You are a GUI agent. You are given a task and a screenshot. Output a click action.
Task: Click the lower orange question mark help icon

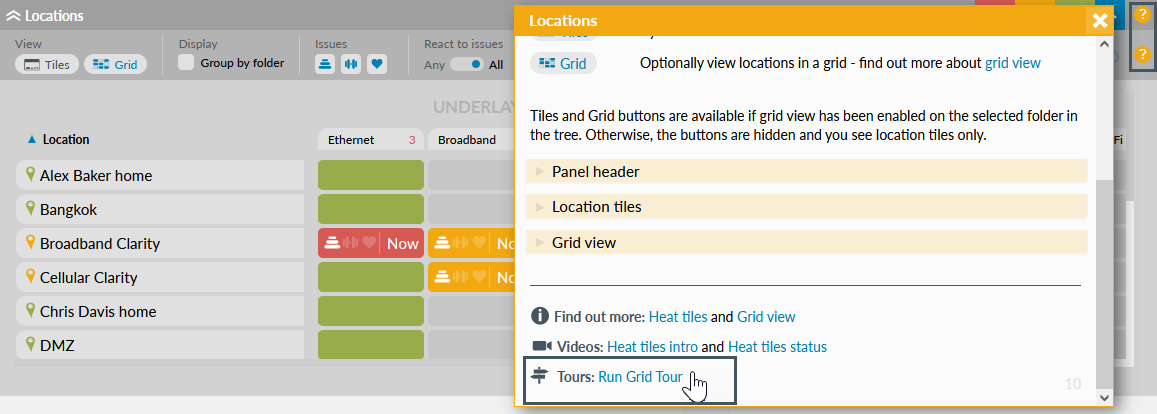point(1142,54)
